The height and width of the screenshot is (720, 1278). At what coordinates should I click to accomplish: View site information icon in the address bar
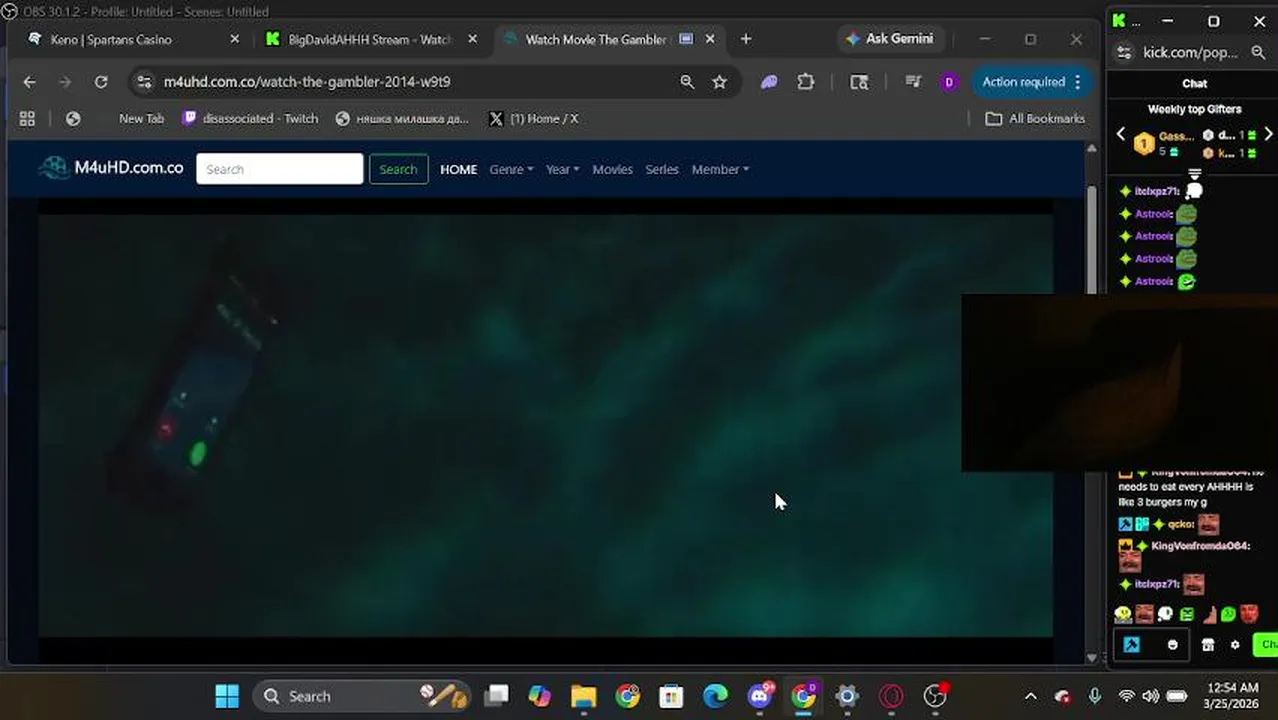point(144,82)
